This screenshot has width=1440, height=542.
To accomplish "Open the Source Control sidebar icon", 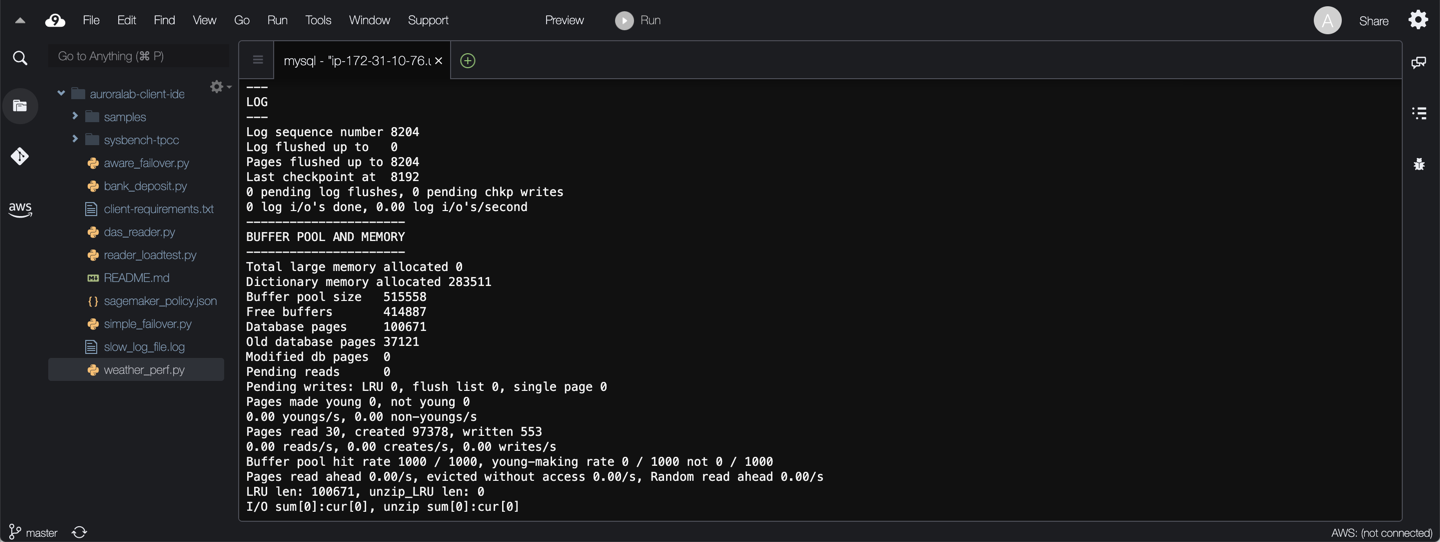I will coord(20,156).
